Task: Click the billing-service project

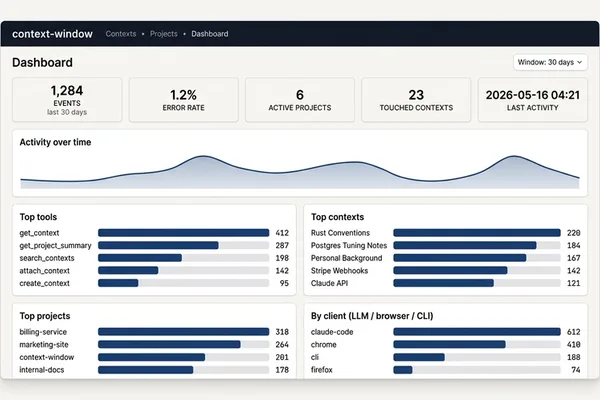Action: 43,332
